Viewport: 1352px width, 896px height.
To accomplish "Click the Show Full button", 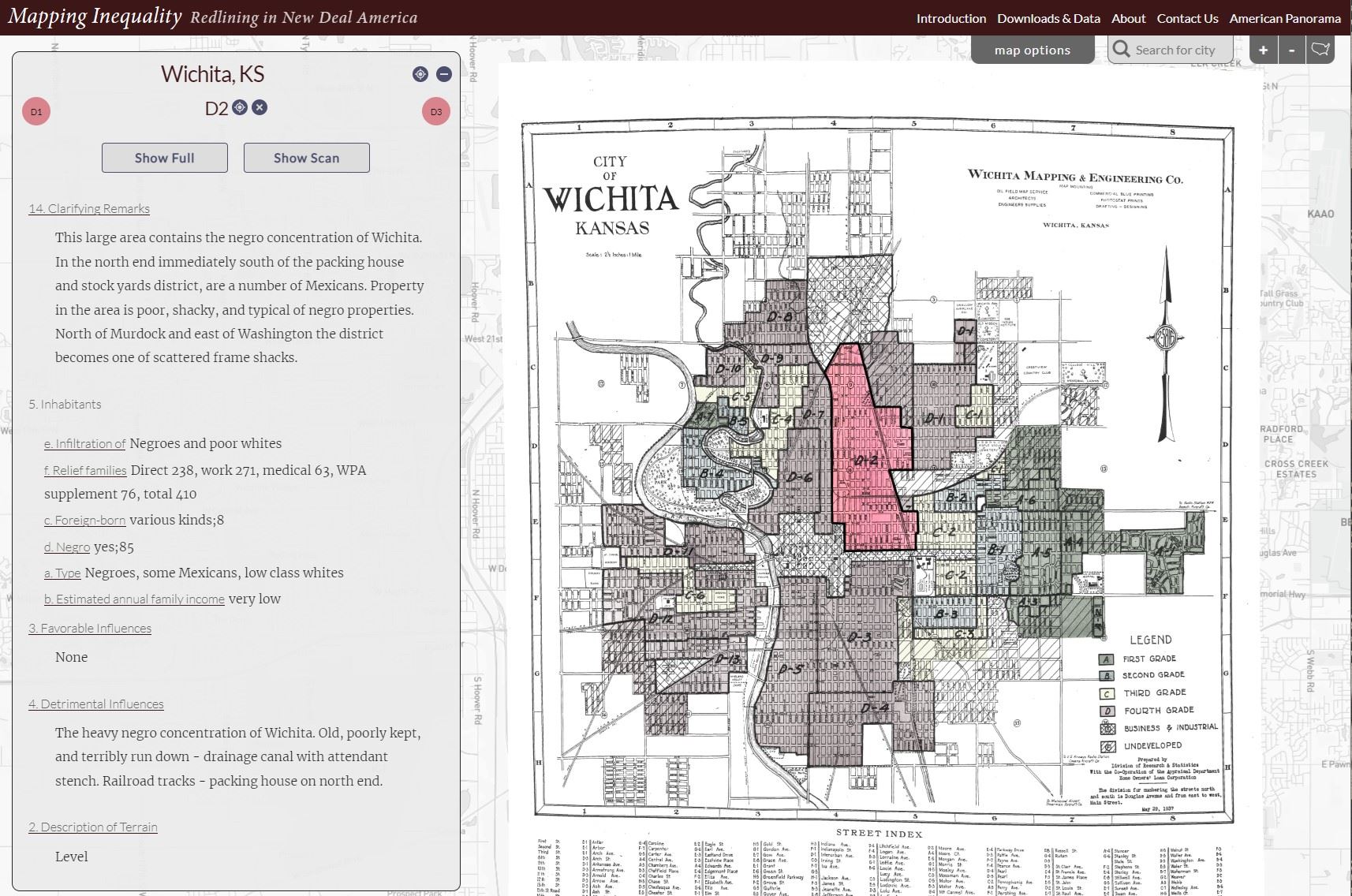I will coord(165,158).
